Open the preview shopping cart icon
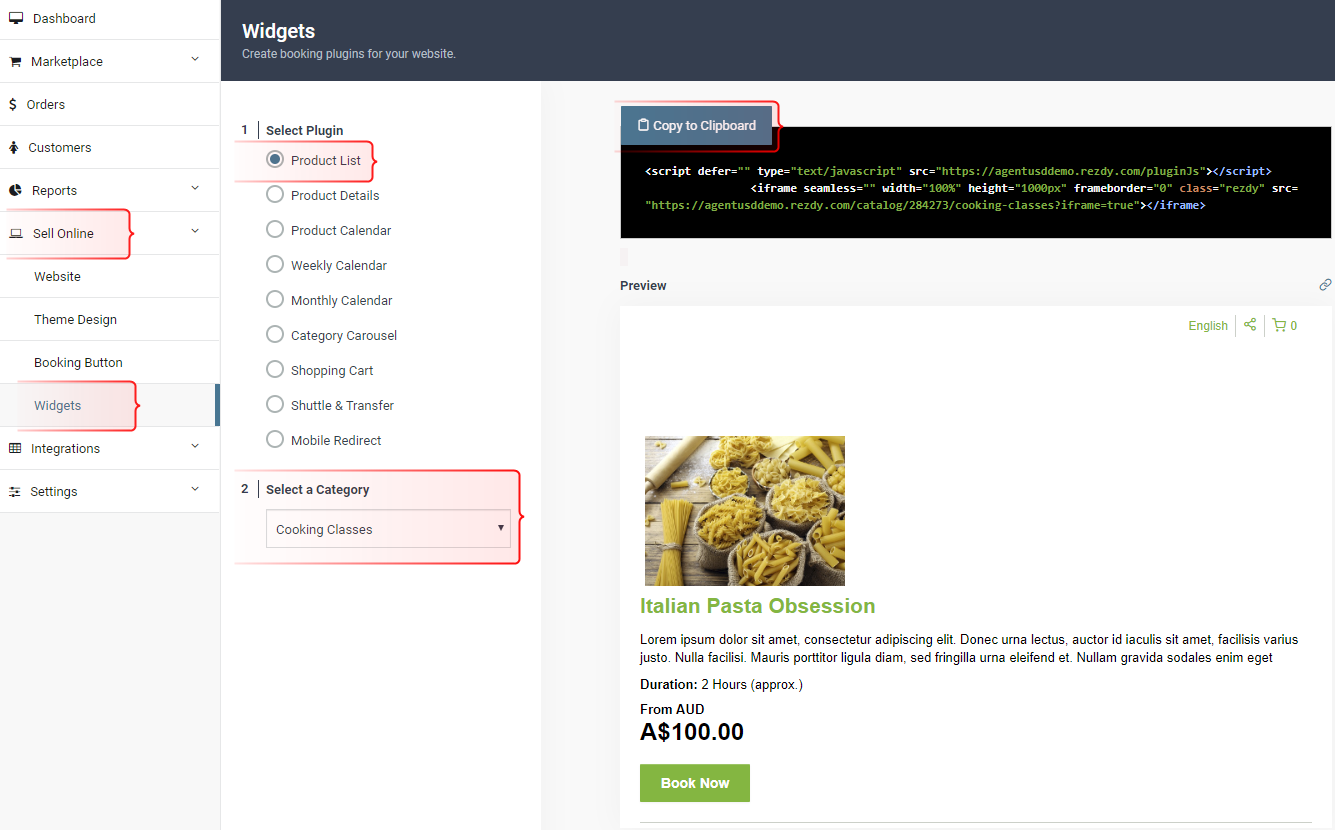Image resolution: width=1335 pixels, height=830 pixels. point(1279,325)
